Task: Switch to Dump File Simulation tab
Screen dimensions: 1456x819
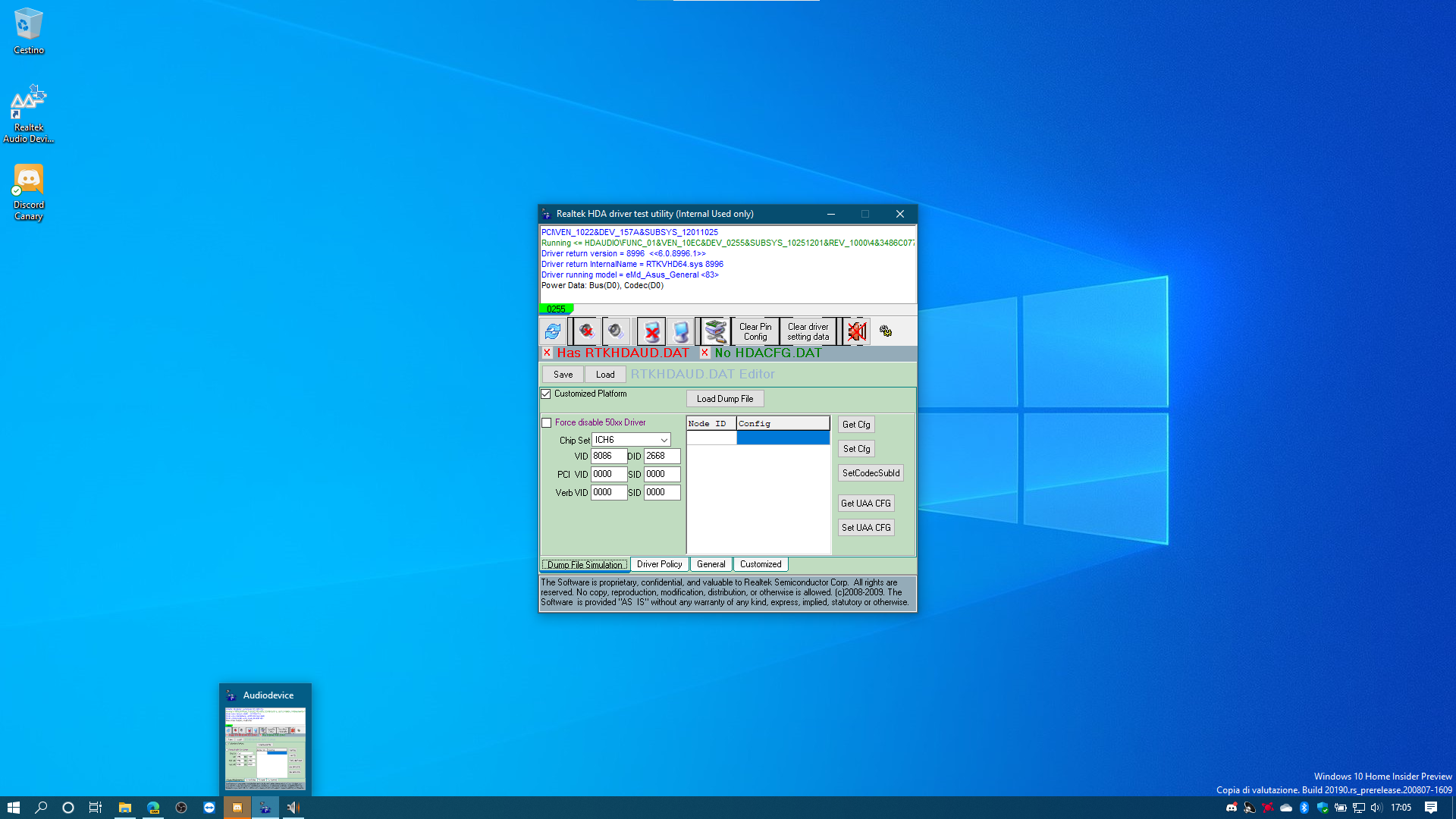Action: (585, 565)
